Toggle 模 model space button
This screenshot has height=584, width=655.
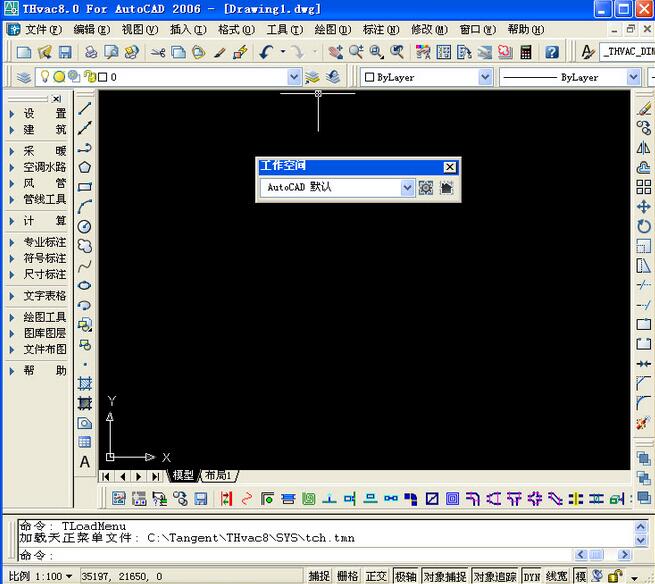click(581, 576)
